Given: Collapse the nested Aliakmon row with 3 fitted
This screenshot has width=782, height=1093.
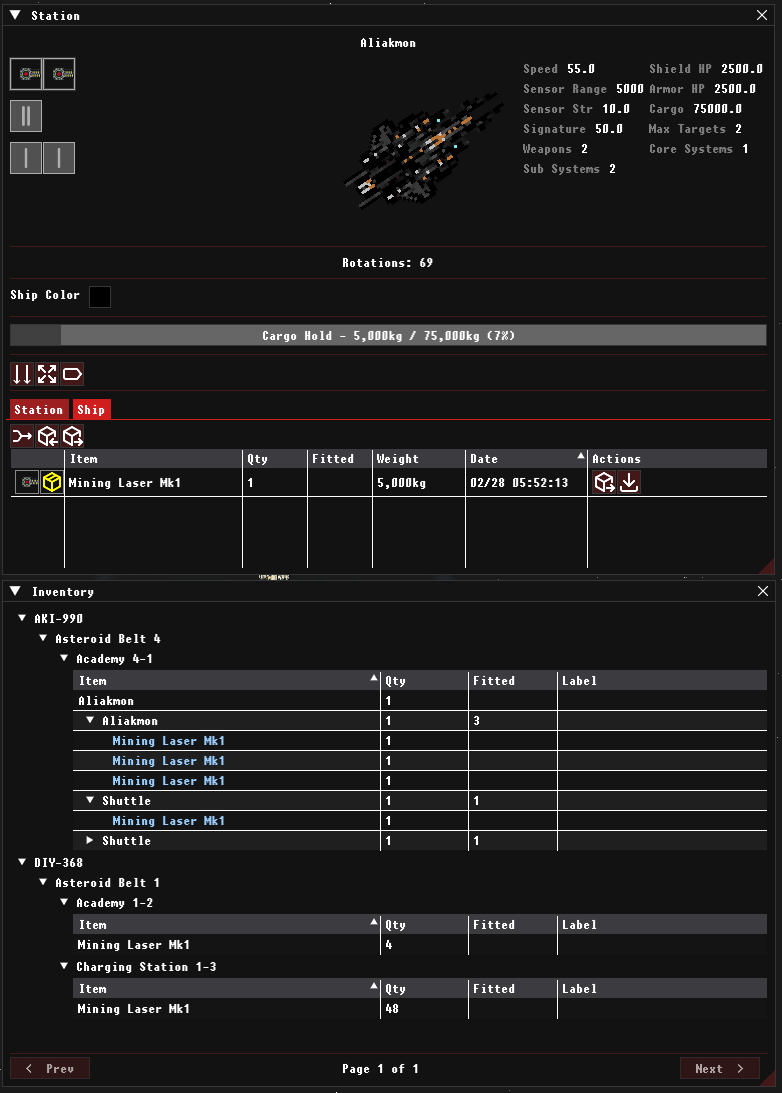Looking at the screenshot, I should [x=90, y=721].
